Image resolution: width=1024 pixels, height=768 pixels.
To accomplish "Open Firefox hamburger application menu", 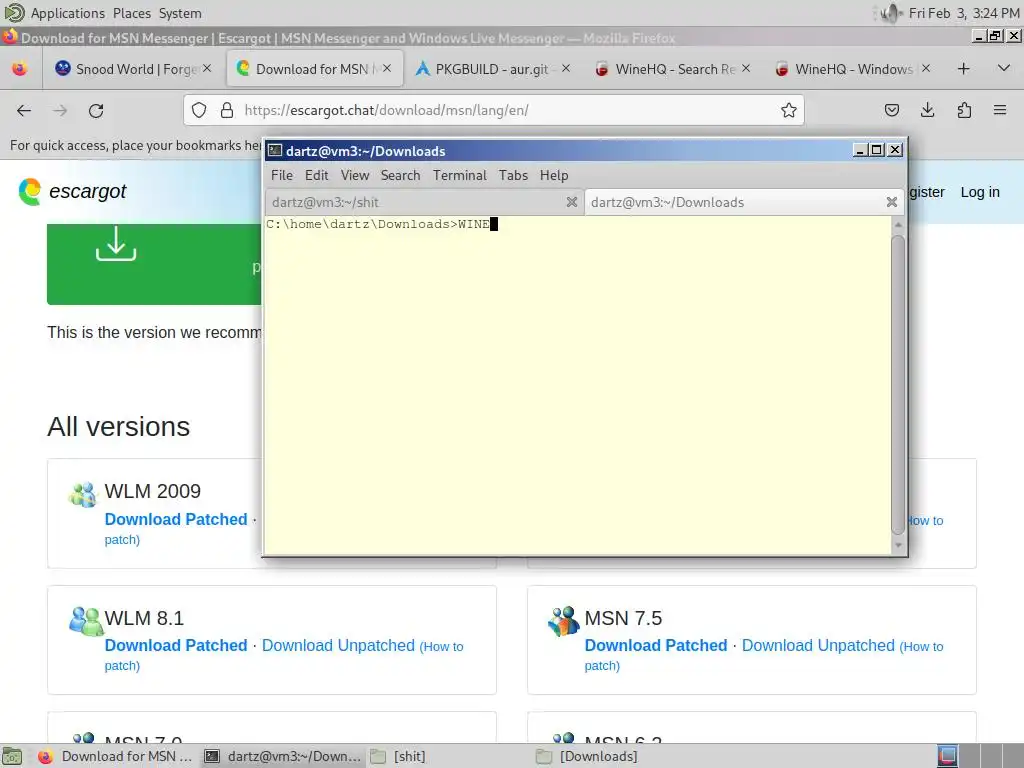I will point(1000,110).
